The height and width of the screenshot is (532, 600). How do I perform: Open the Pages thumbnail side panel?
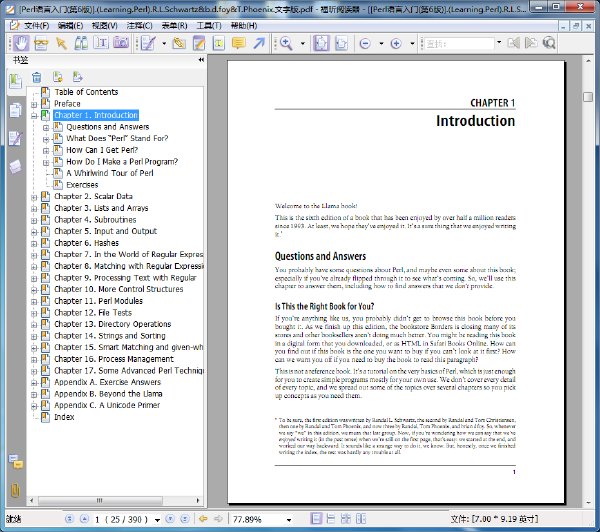15,110
